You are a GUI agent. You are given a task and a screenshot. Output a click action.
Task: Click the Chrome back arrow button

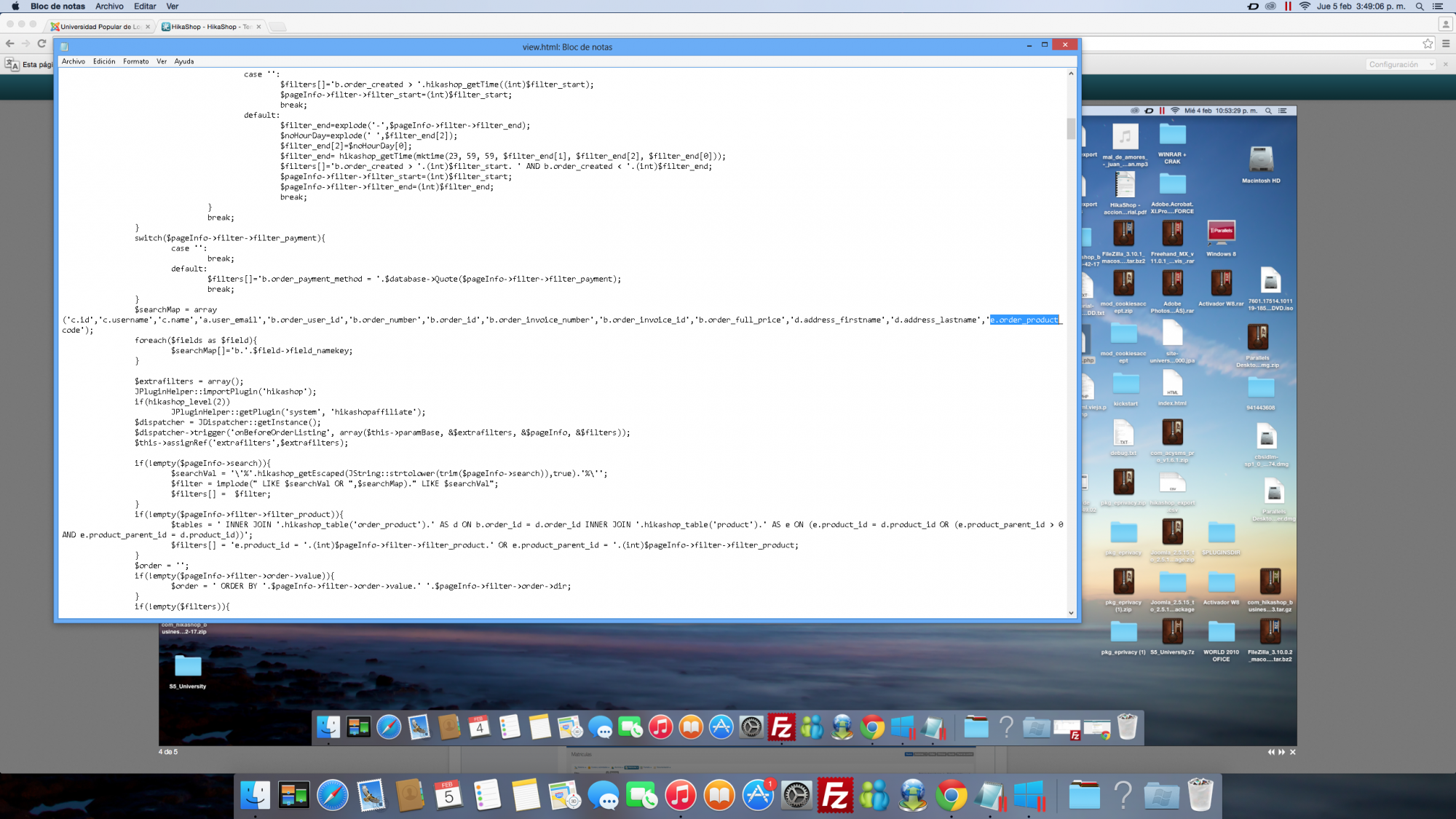pyautogui.click(x=10, y=44)
